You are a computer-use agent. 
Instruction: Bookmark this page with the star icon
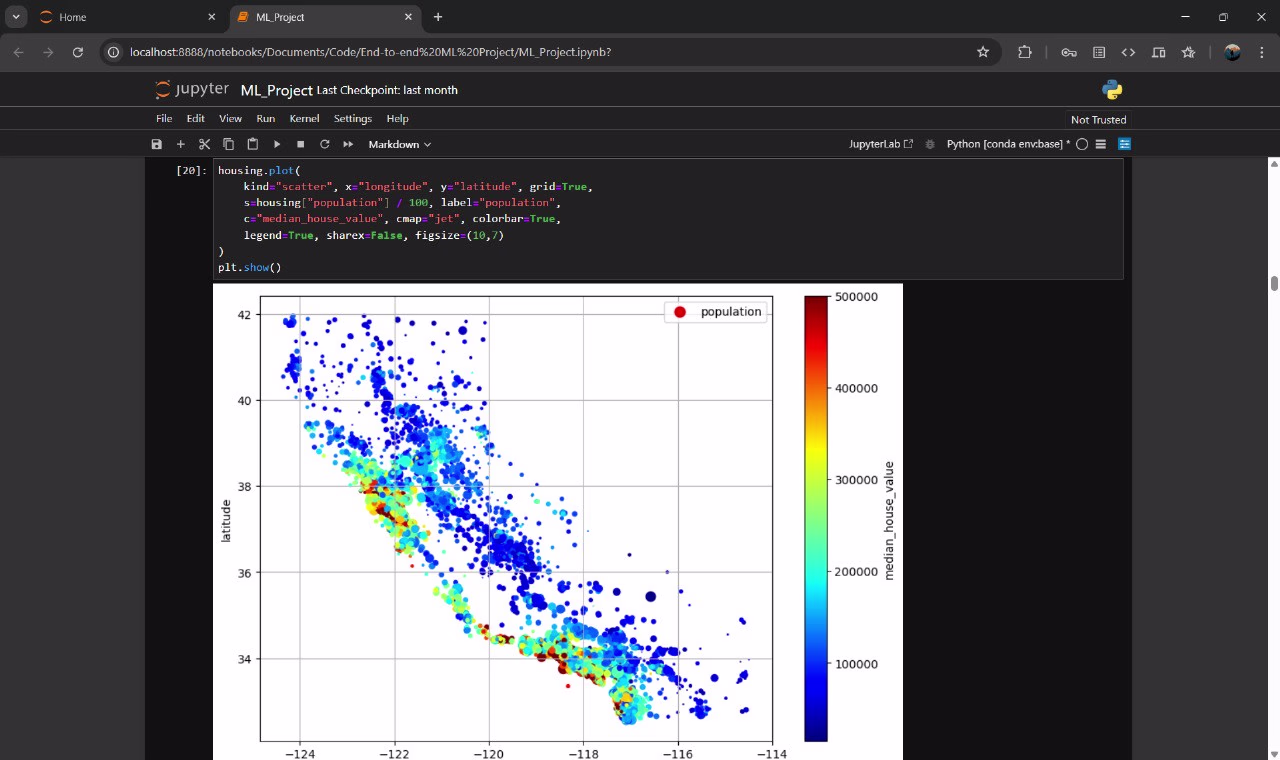click(x=983, y=52)
